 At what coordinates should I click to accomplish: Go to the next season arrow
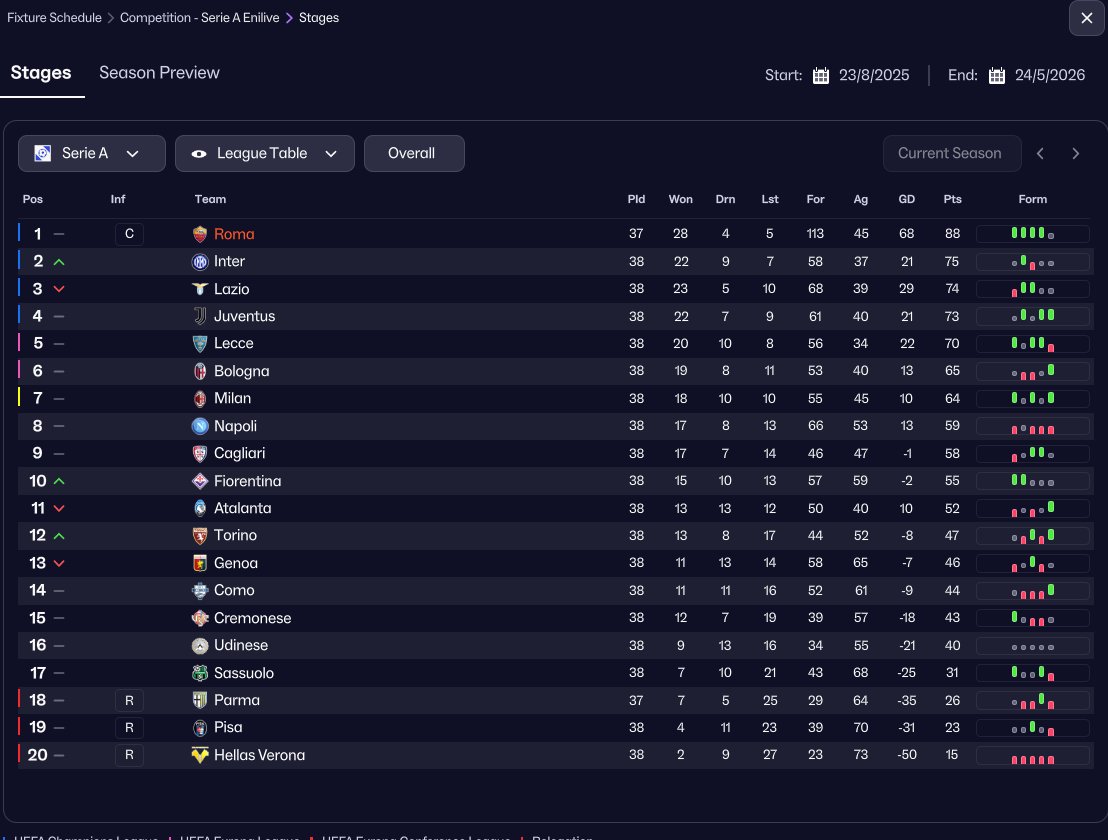click(x=1076, y=153)
